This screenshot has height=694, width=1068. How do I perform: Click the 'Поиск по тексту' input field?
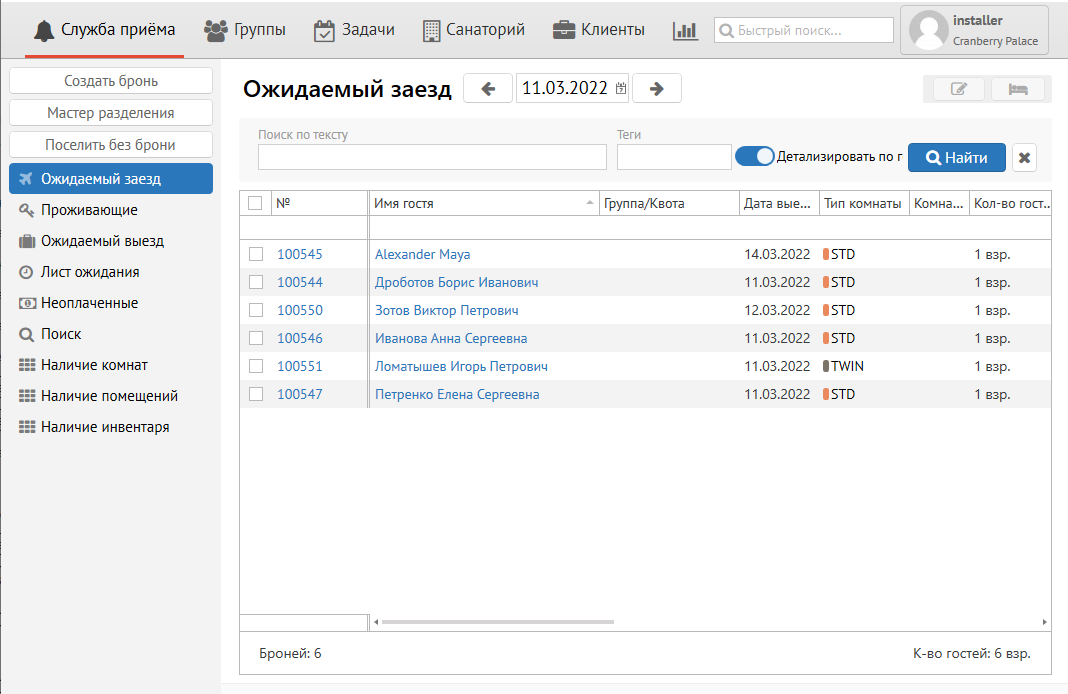432,157
